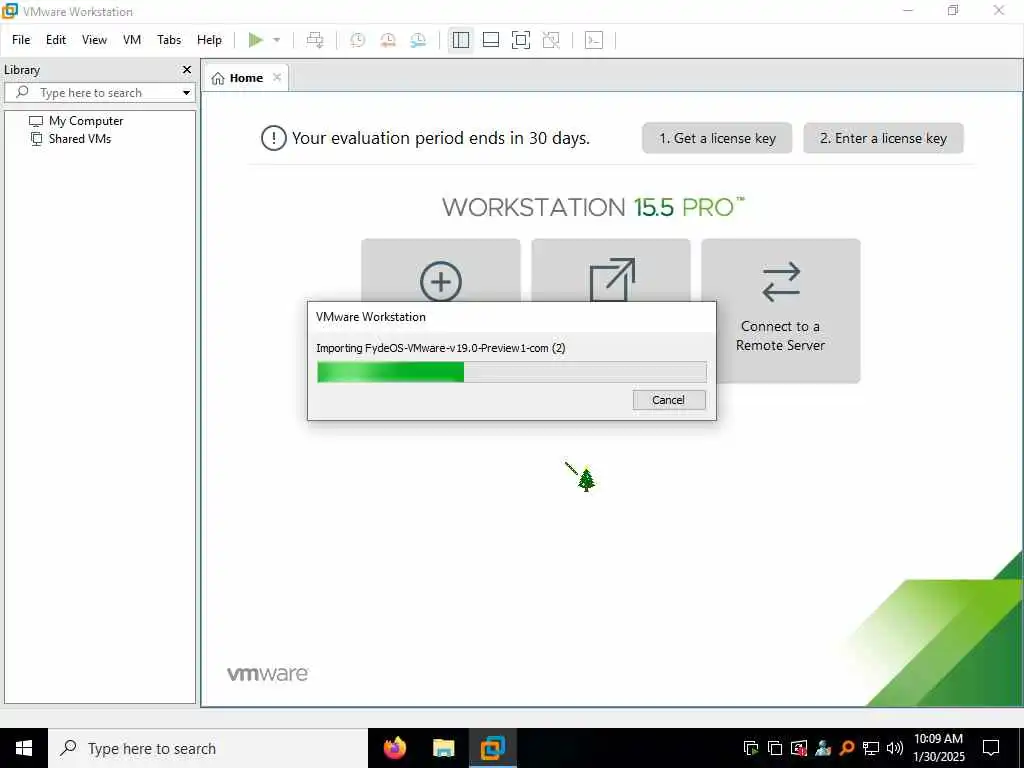Viewport: 1024px width, 768px height.
Task: Click the Send Ctrl+Alt+Del toolbar icon
Action: pyautogui.click(x=315, y=40)
